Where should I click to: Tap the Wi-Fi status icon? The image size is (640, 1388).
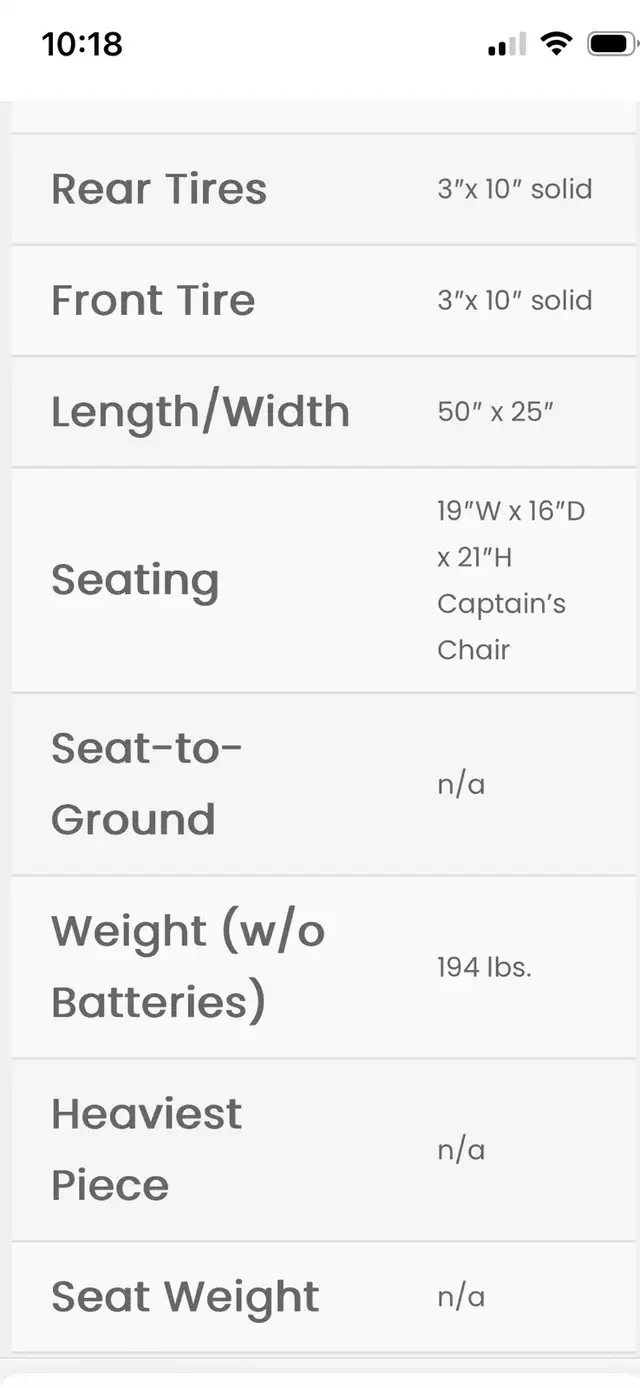(x=555, y=44)
